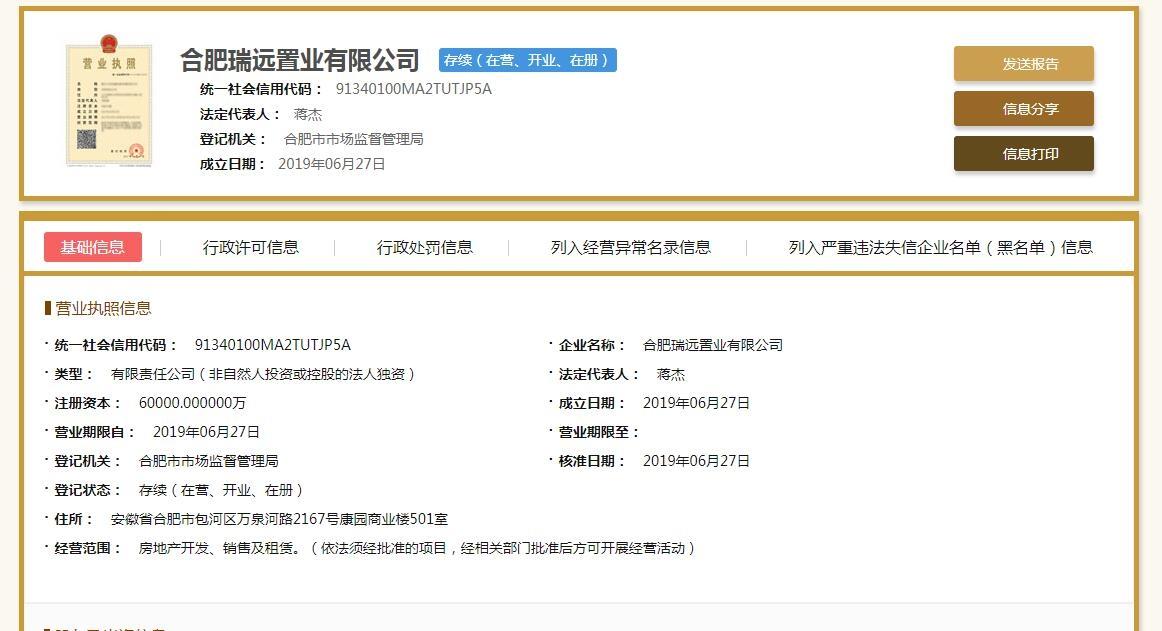This screenshot has height=631, width=1162.
Task: Click the 信息分享 button
Action: pos(1023,109)
